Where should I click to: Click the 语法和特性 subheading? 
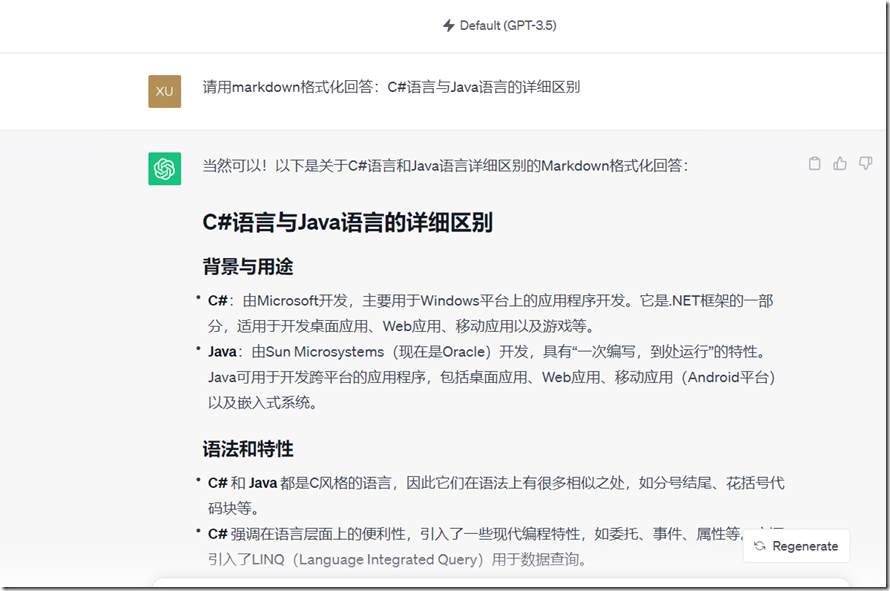248,449
